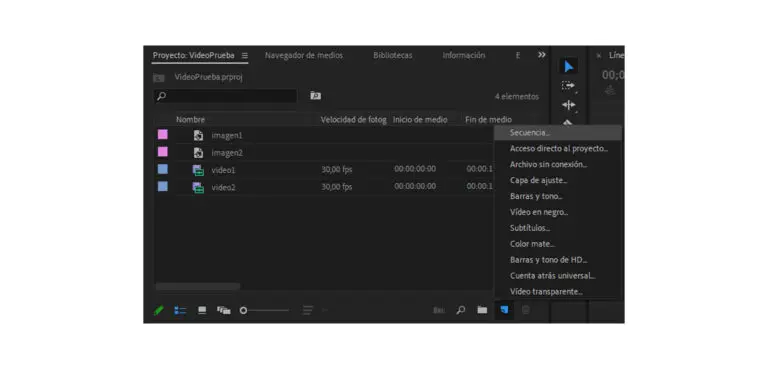
Task: Click the video2 clip icon
Action: (x=198, y=188)
